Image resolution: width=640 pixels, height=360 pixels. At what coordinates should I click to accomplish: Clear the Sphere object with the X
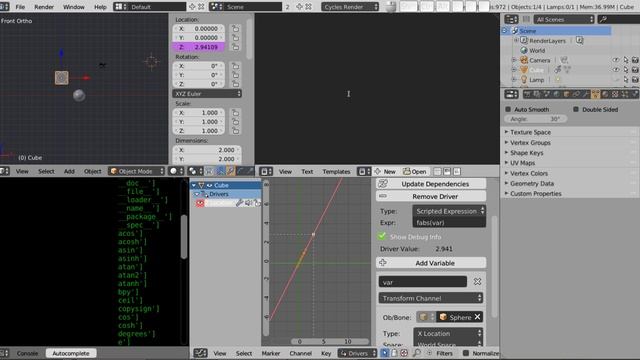(477, 317)
